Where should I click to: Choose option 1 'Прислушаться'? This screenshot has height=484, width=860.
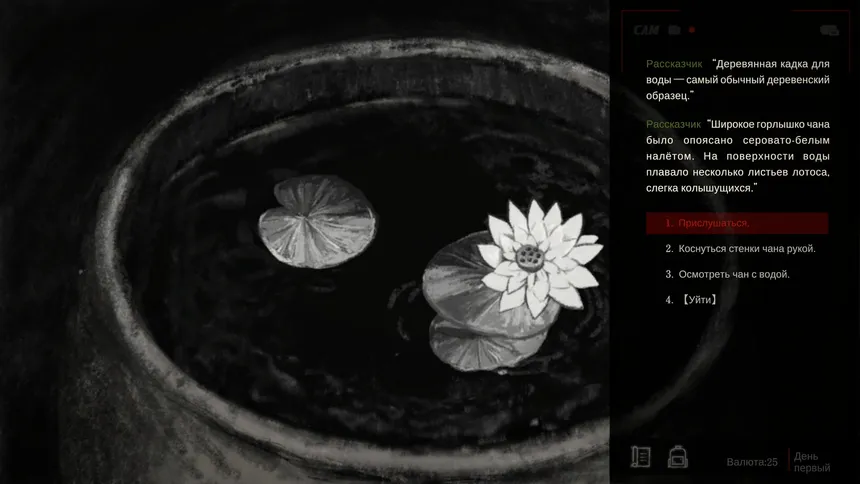click(x=737, y=223)
